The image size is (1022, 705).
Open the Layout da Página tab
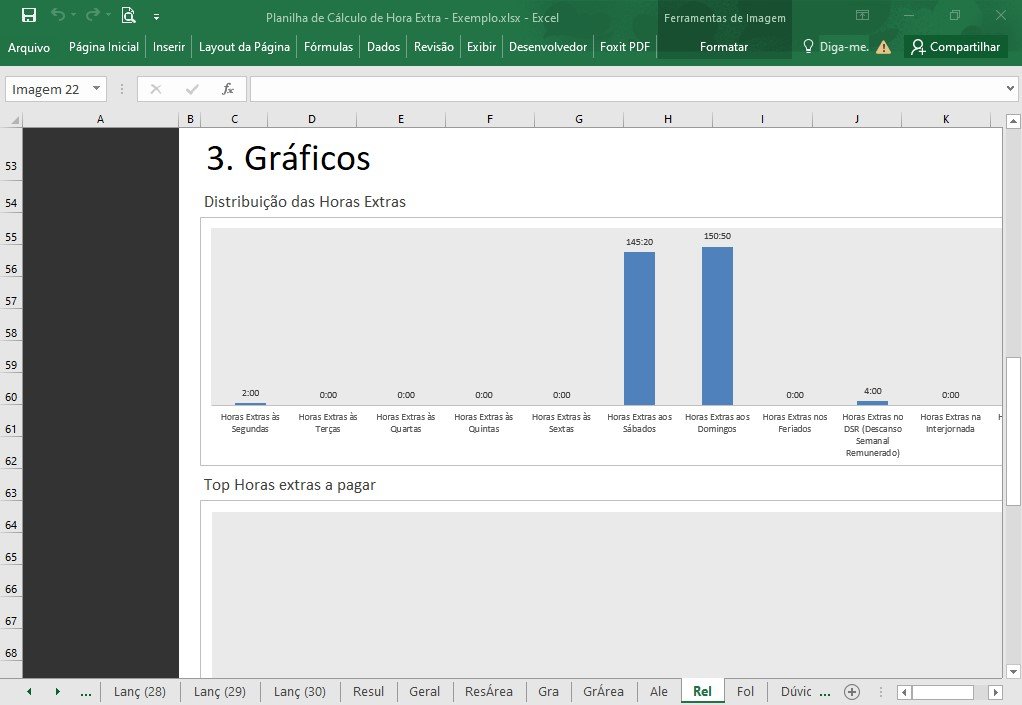click(x=244, y=47)
